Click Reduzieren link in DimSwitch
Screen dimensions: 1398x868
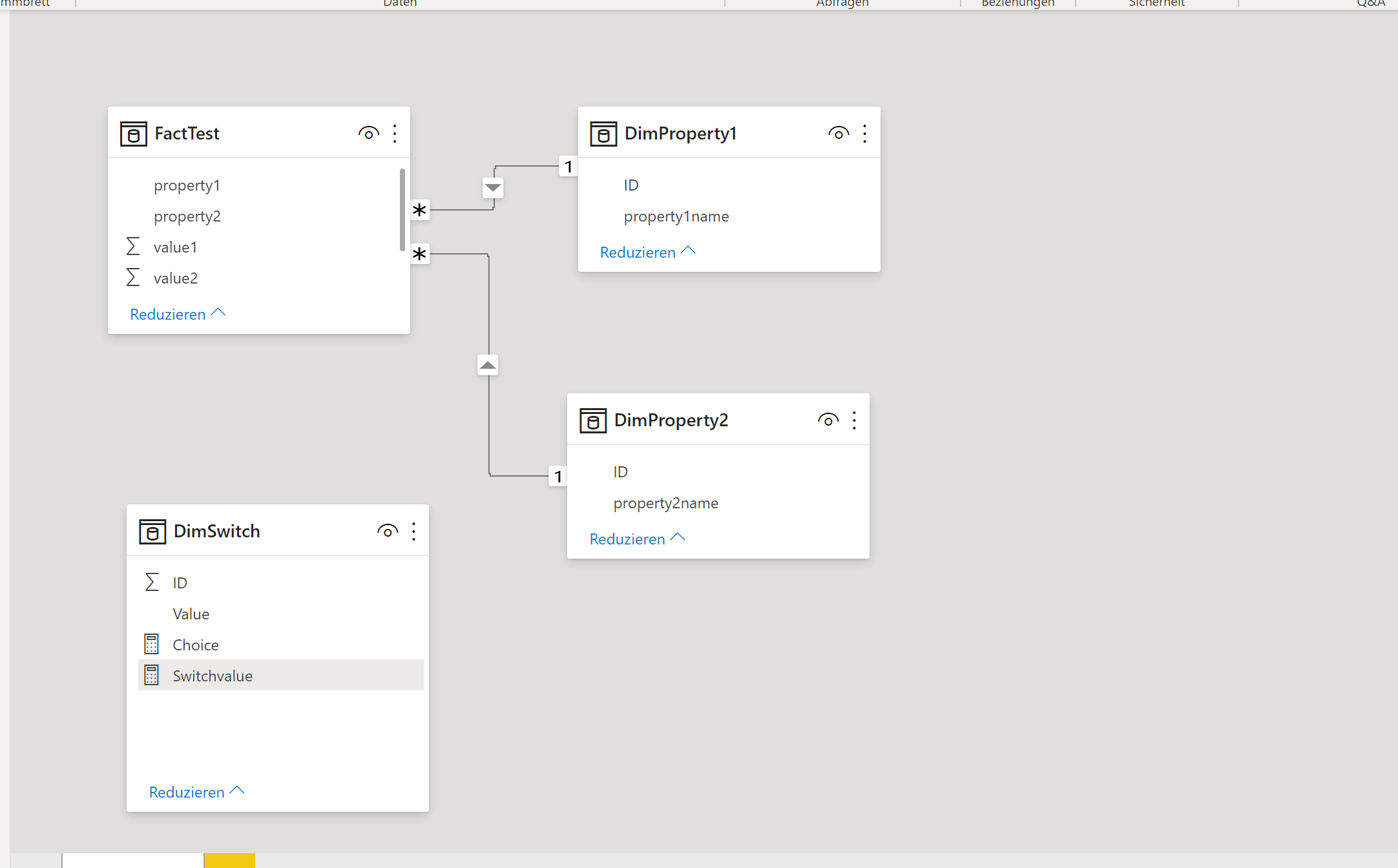[187, 792]
